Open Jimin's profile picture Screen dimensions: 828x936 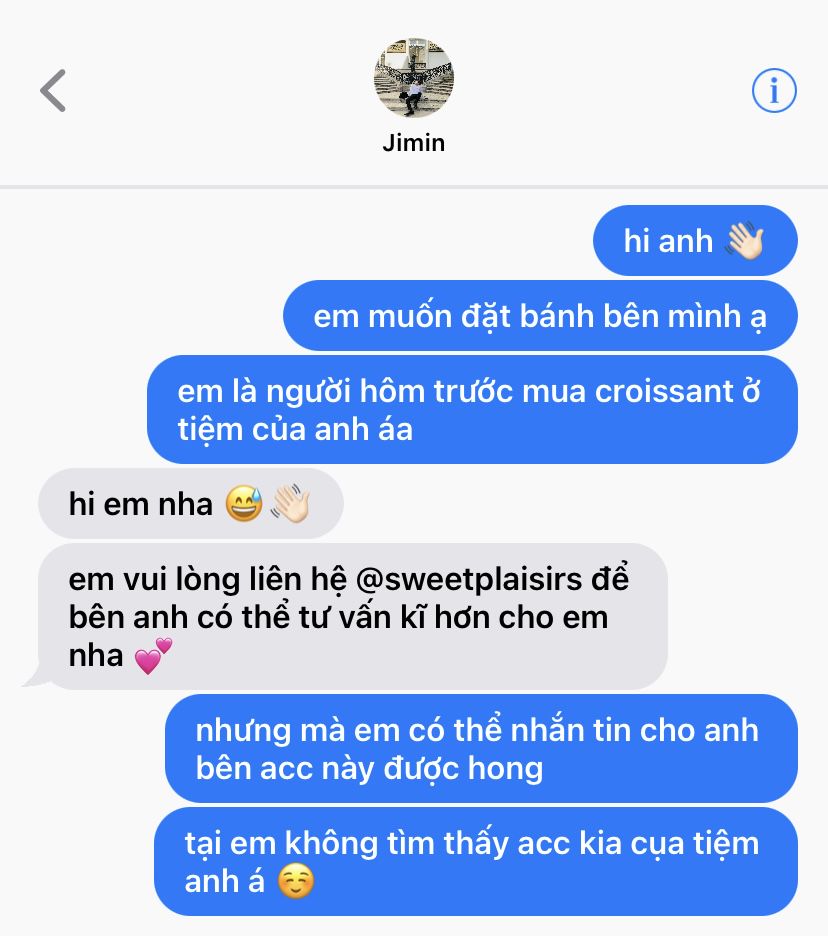point(414,77)
